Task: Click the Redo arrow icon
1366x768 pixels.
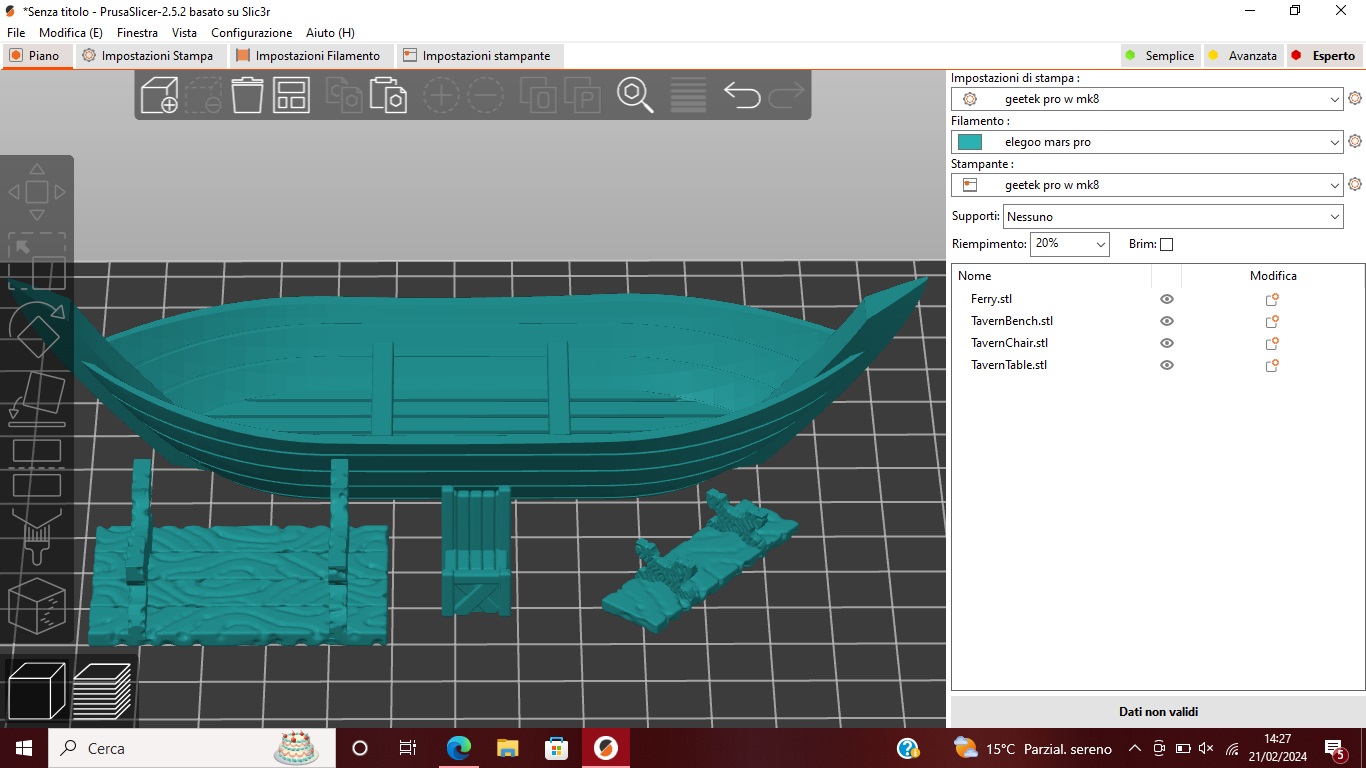Action: [786, 95]
